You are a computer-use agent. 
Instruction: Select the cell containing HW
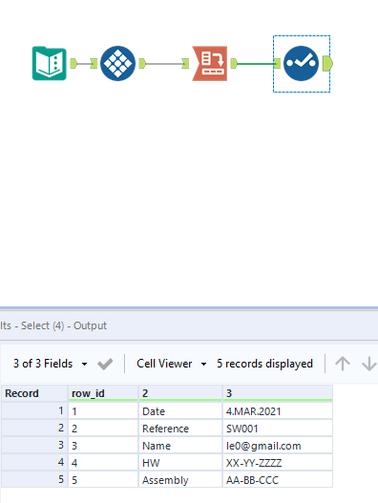(x=180, y=463)
